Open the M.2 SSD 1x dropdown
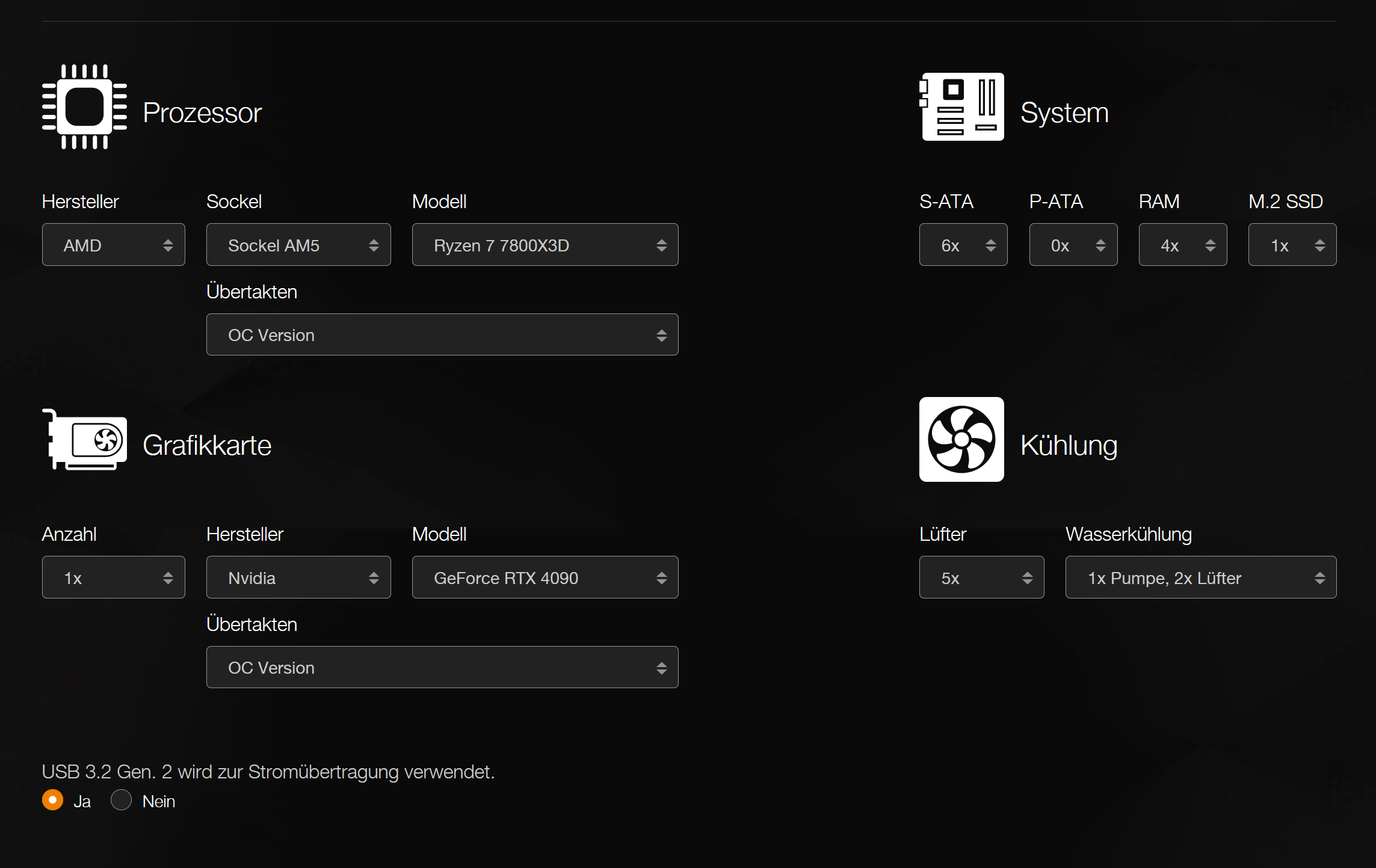 pyautogui.click(x=1292, y=245)
